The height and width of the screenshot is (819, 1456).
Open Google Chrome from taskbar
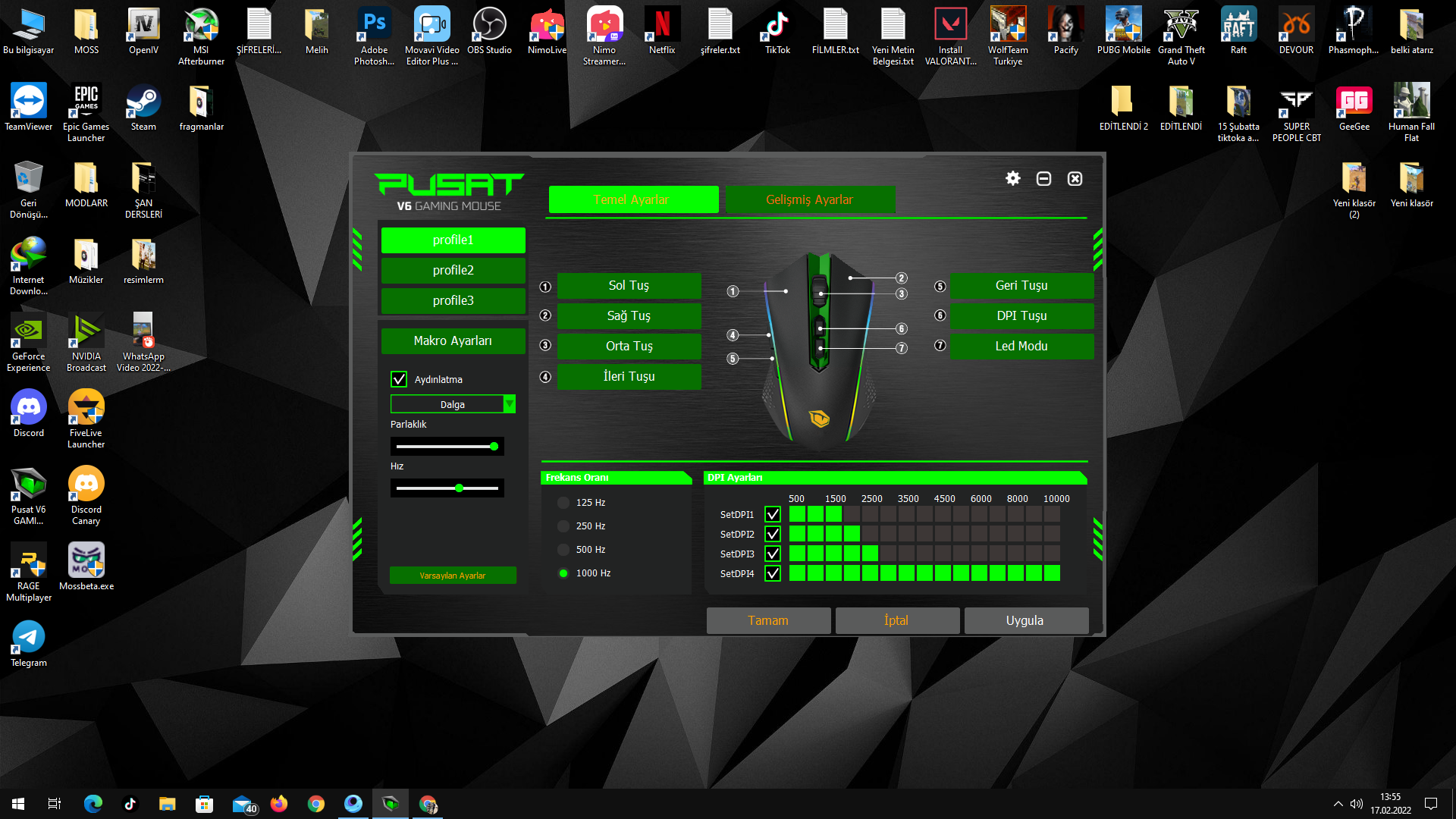click(316, 804)
